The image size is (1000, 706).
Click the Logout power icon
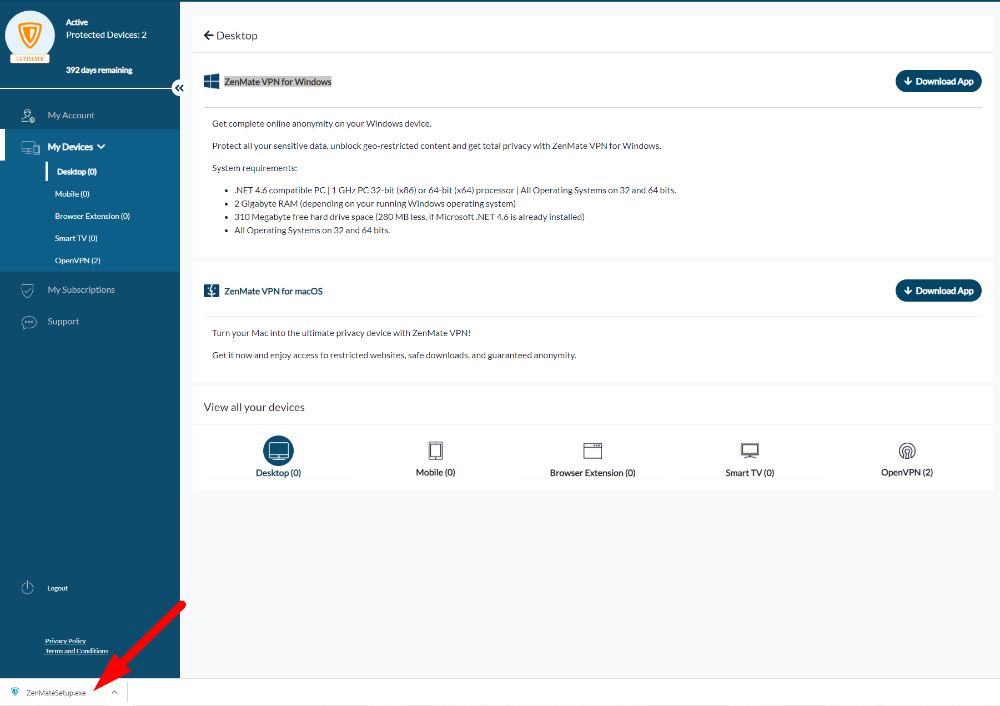pyautogui.click(x=28, y=588)
